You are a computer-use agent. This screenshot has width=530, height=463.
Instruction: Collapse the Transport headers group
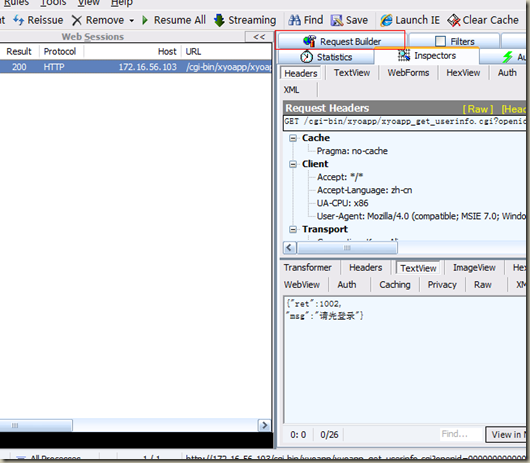coord(293,229)
